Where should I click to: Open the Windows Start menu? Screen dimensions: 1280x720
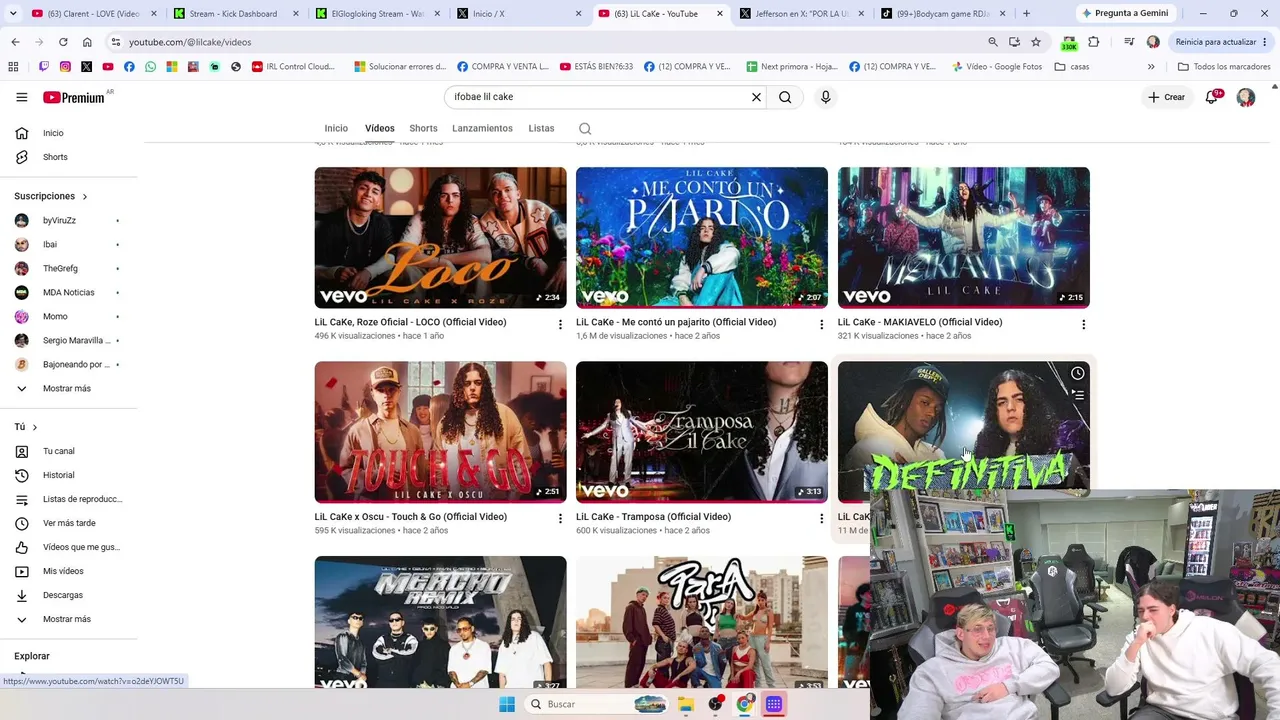[507, 704]
